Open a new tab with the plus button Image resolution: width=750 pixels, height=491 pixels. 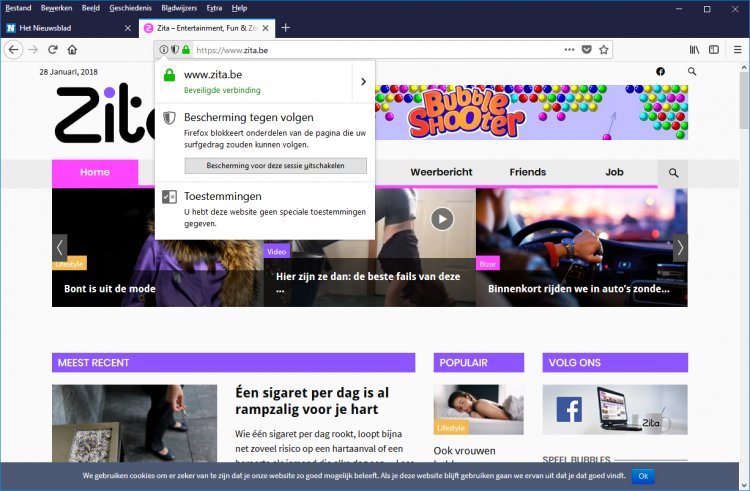point(286,28)
